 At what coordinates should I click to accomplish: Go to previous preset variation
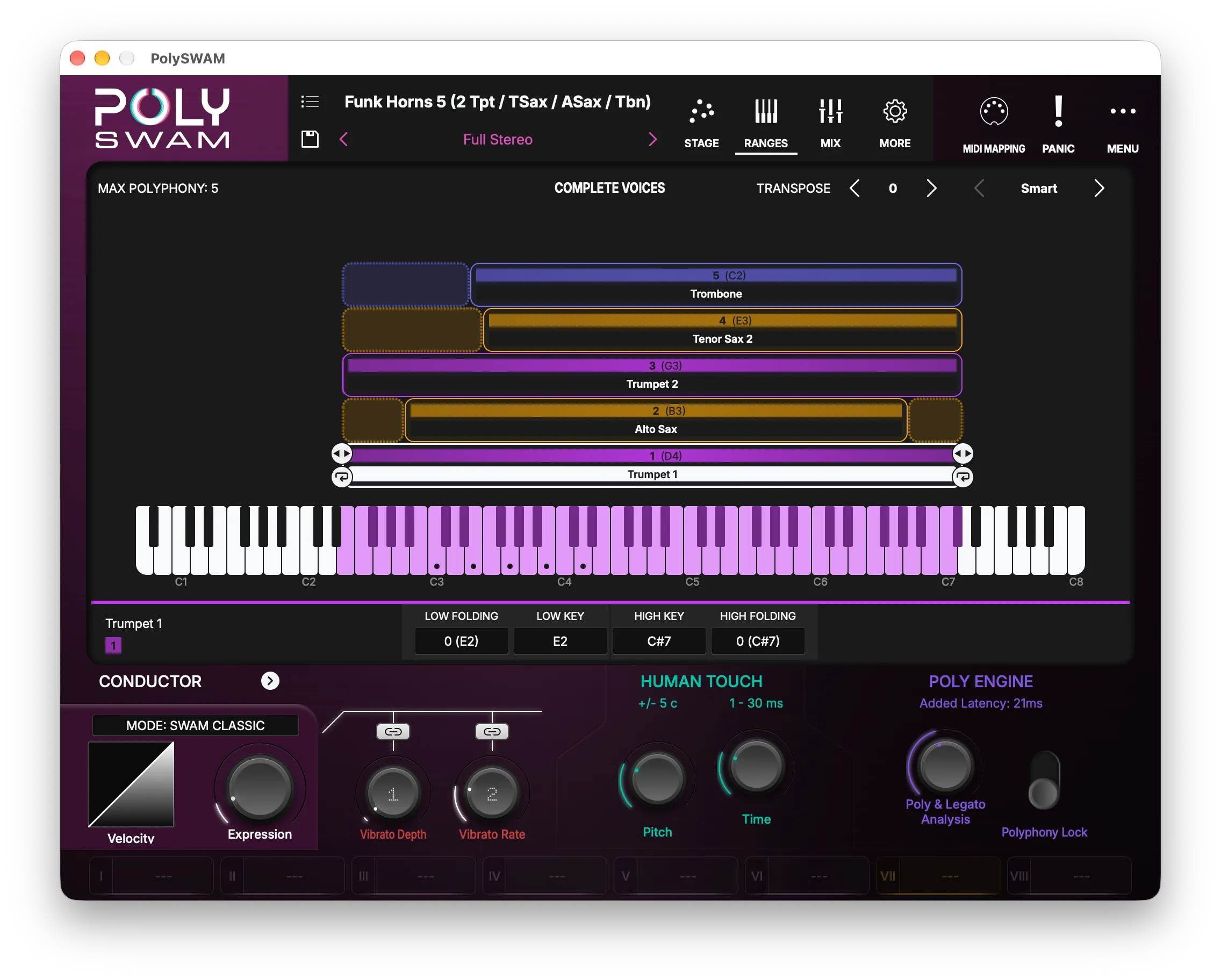[343, 139]
